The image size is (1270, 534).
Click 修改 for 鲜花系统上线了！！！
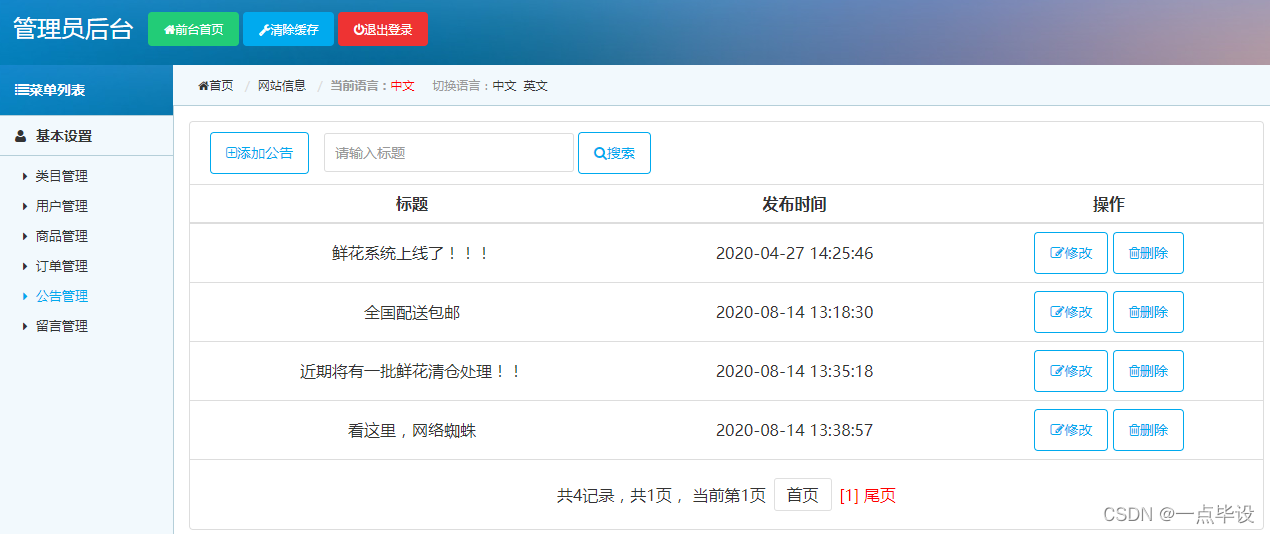tap(1071, 253)
